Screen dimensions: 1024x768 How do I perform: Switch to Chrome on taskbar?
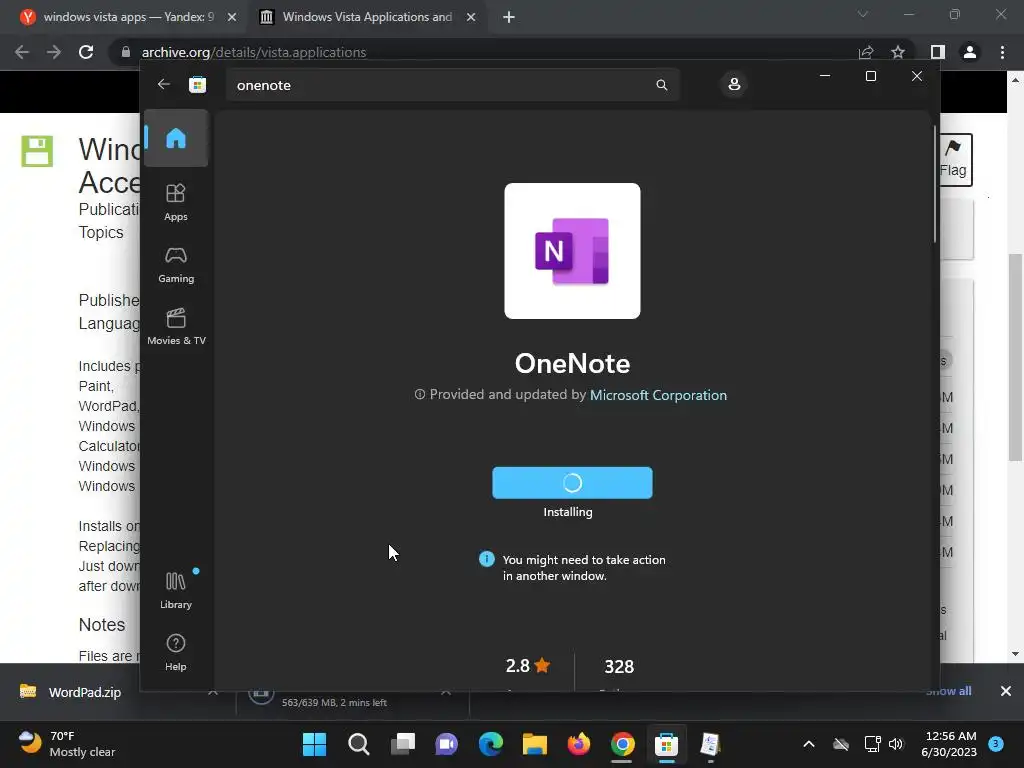tap(622, 744)
